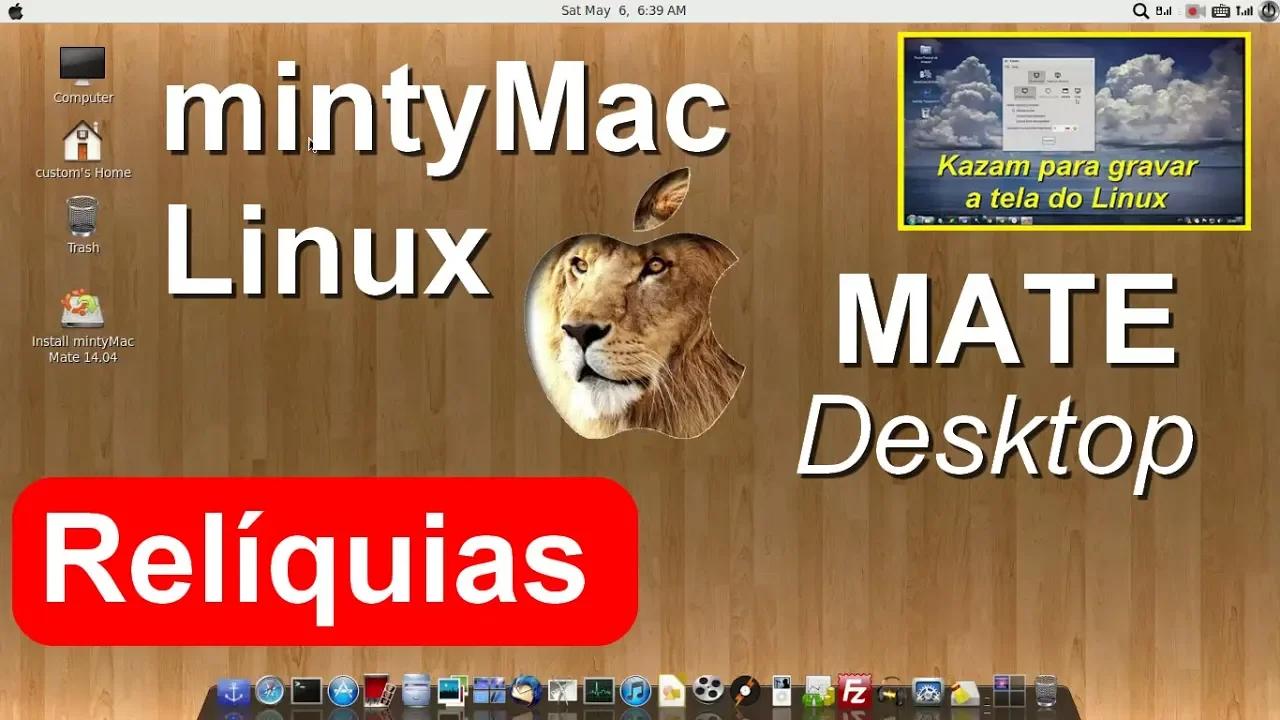Click the Docky anchor icon
The image size is (1280, 720).
tap(231, 692)
